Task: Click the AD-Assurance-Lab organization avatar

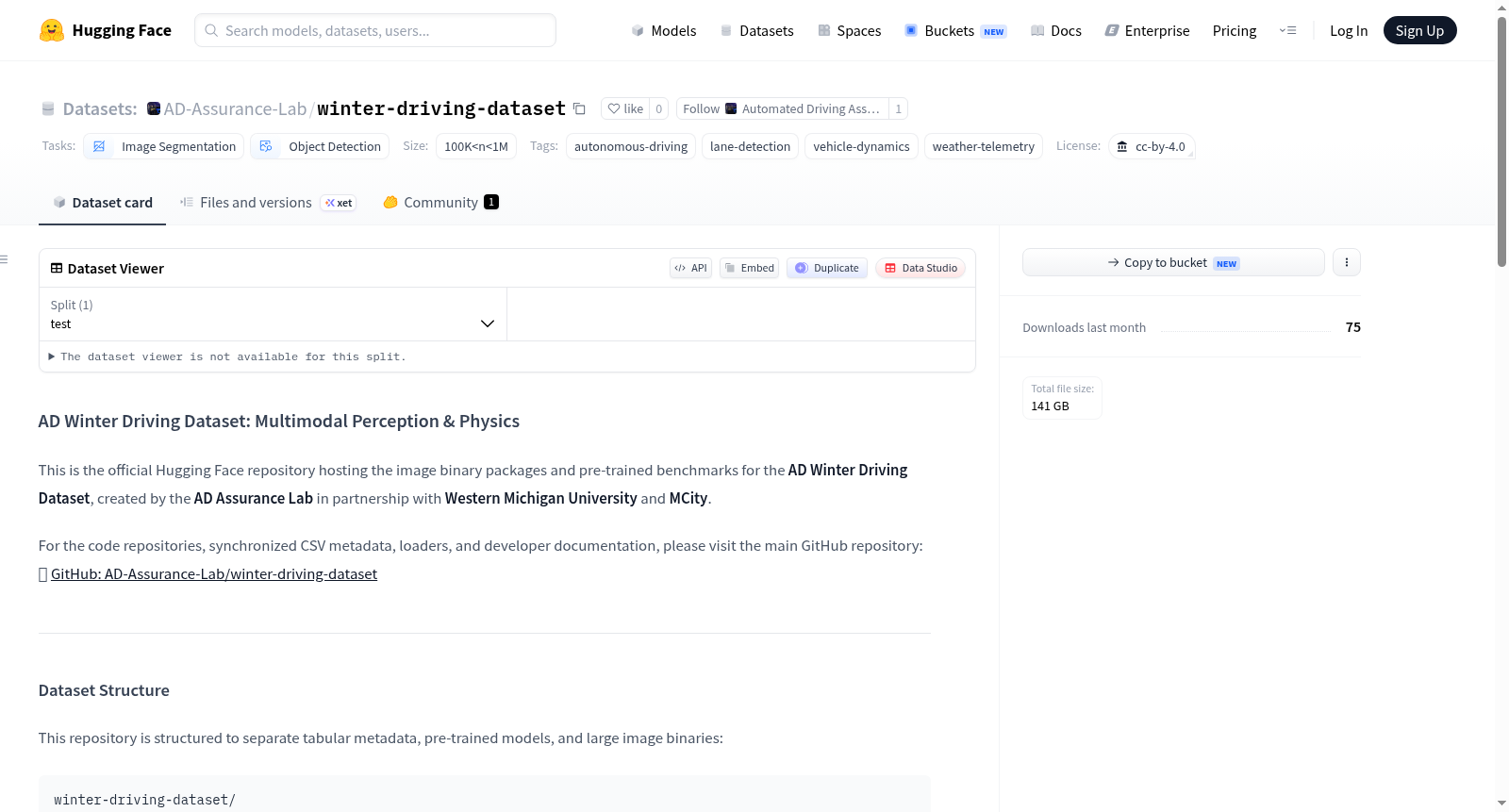Action: point(154,108)
